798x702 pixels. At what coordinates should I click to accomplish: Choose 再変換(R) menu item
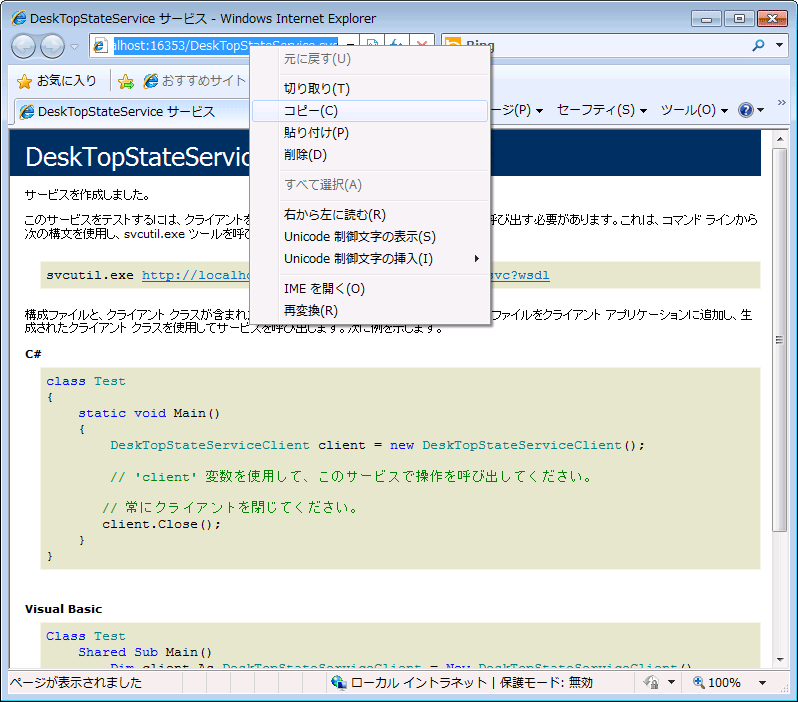(x=370, y=311)
